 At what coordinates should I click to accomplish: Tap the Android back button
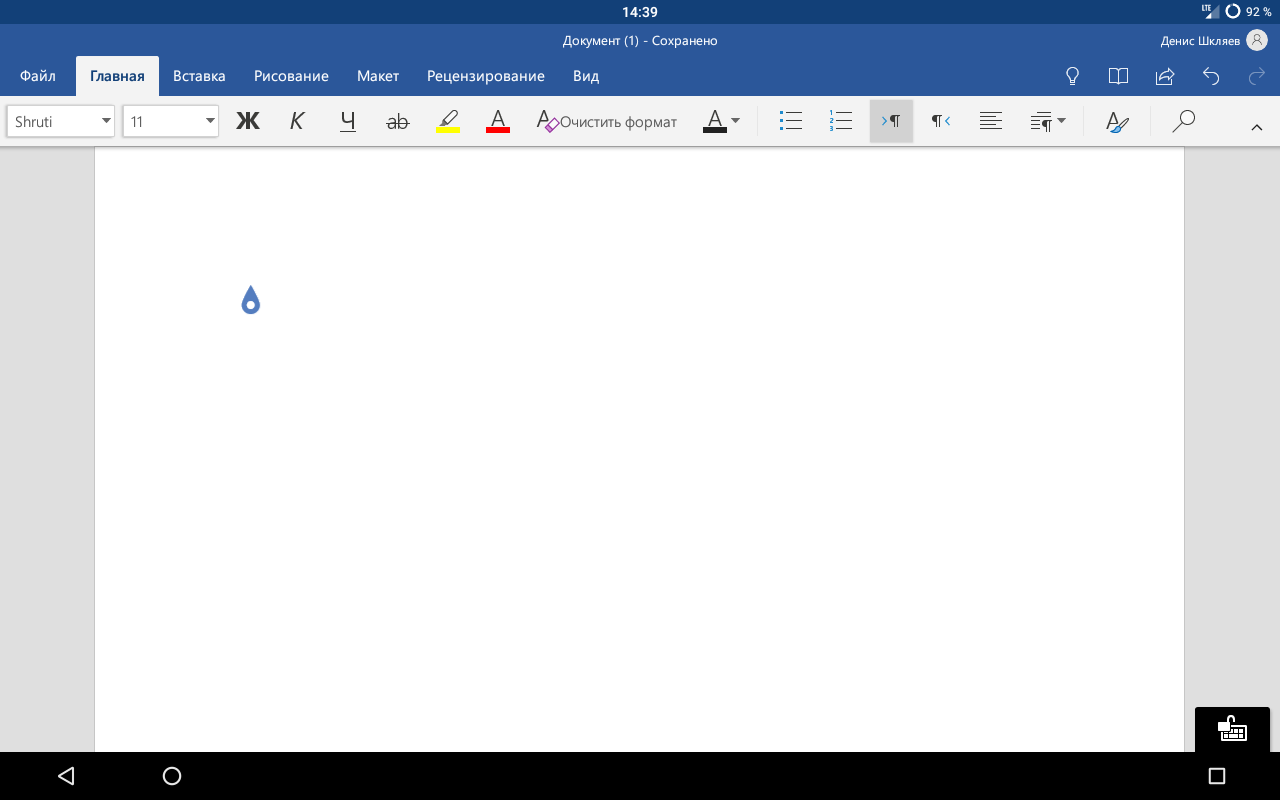point(66,775)
